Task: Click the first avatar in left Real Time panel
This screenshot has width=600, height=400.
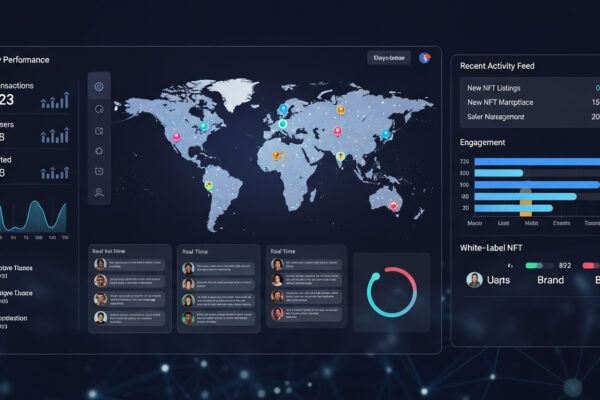Action: click(x=100, y=265)
